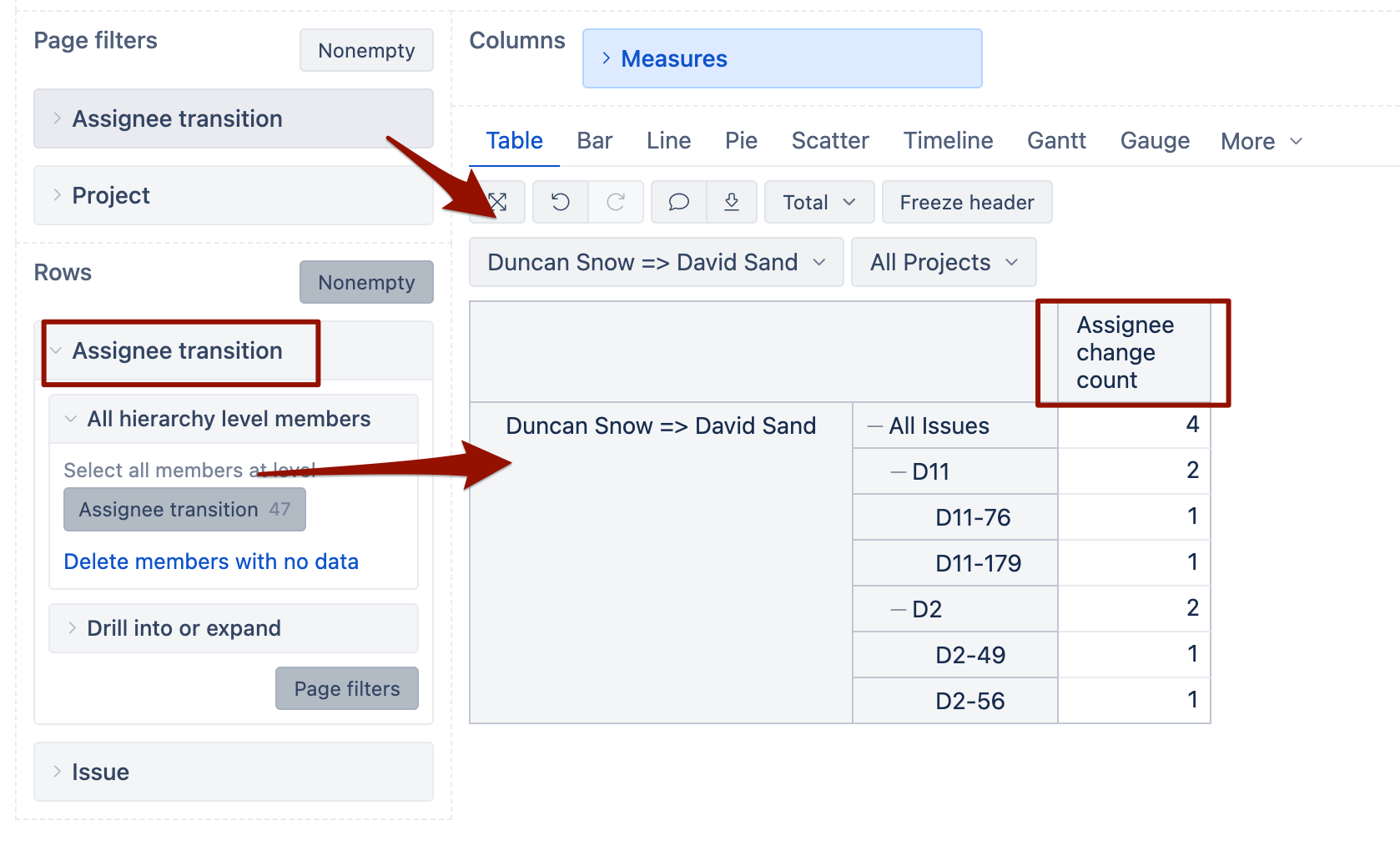Image resolution: width=1400 pixels, height=851 pixels.
Task: Toggle the Freeze header option
Action: (x=966, y=203)
